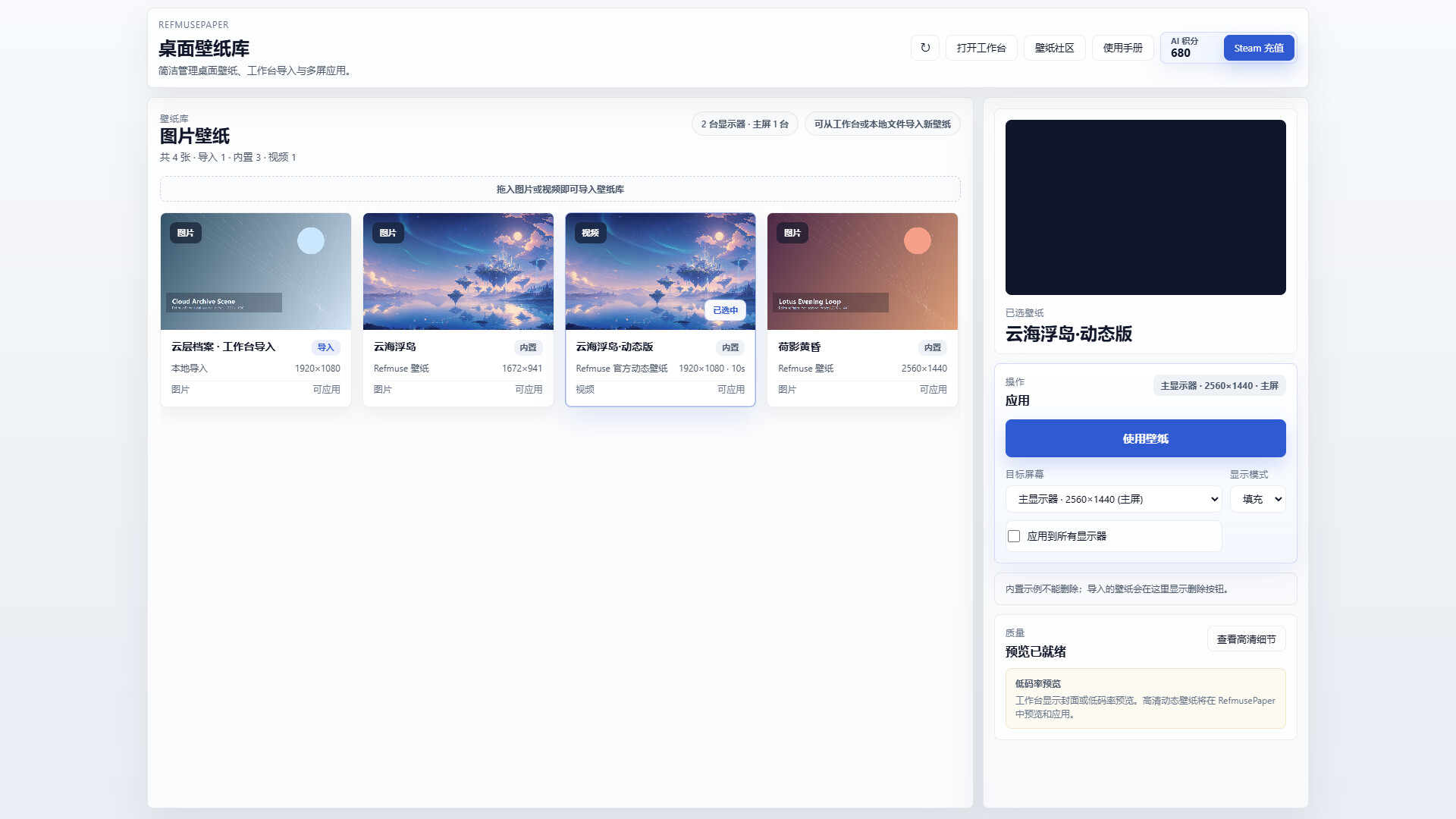Click 可应用 status on 云层档案 card
This screenshot has height=819, width=1456.
click(x=326, y=390)
